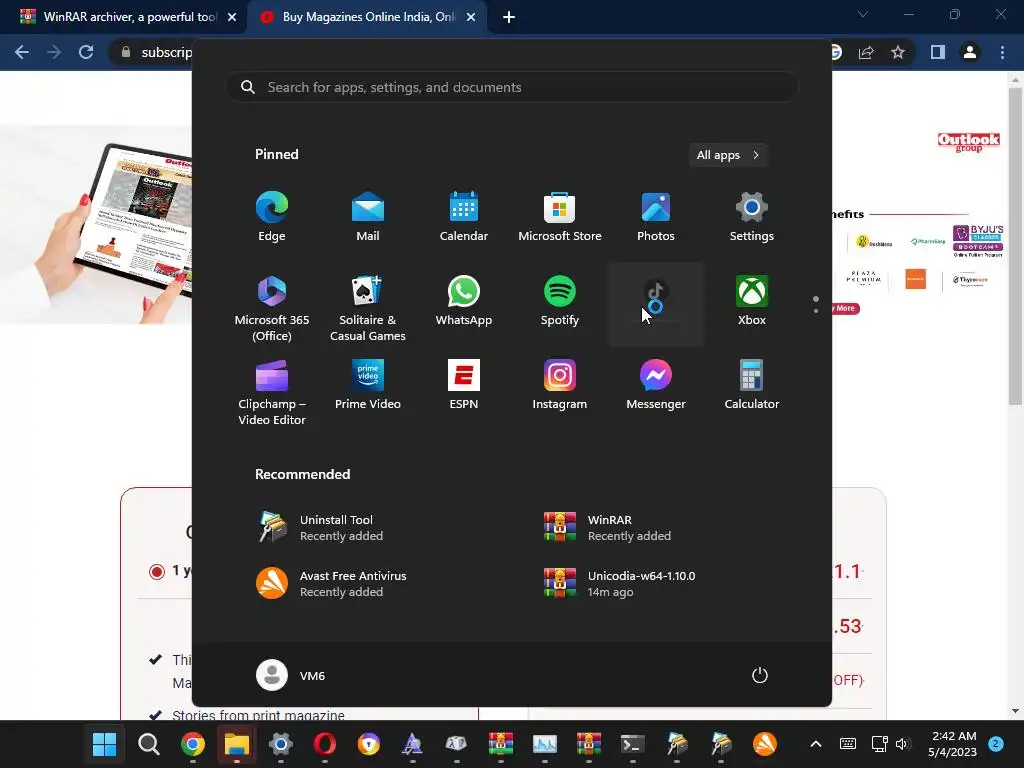Bookmark this page with the star icon
The height and width of the screenshot is (768, 1024).
click(898, 52)
